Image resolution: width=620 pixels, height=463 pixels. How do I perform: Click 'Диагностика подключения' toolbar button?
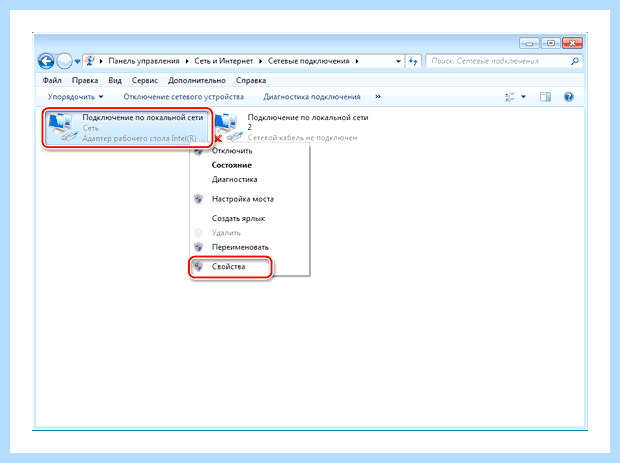[x=312, y=97]
